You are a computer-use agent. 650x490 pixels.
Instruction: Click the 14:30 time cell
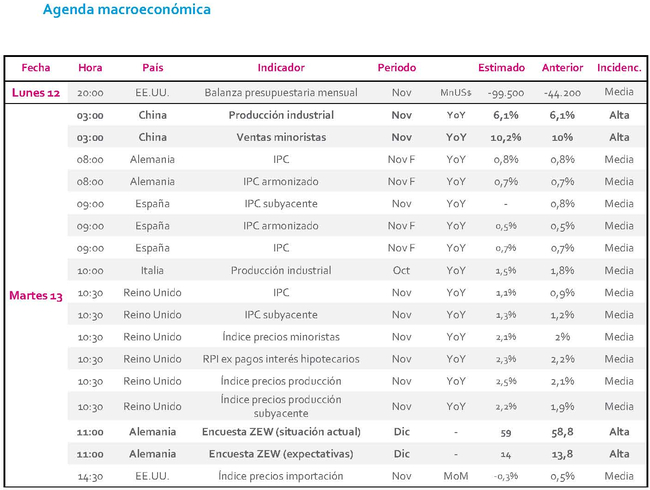pyautogui.click(x=90, y=476)
